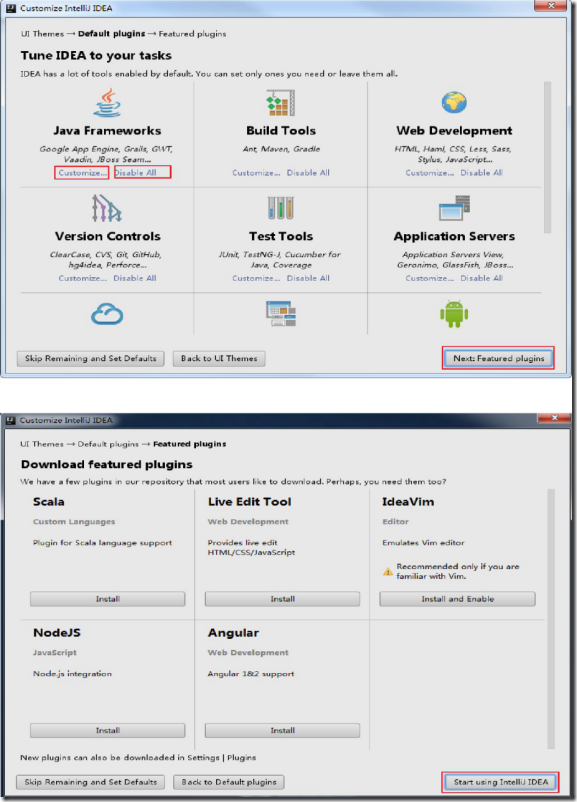The height and width of the screenshot is (802, 577).
Task: Click the Java Frameworks coffee cup icon
Action: [x=107, y=102]
